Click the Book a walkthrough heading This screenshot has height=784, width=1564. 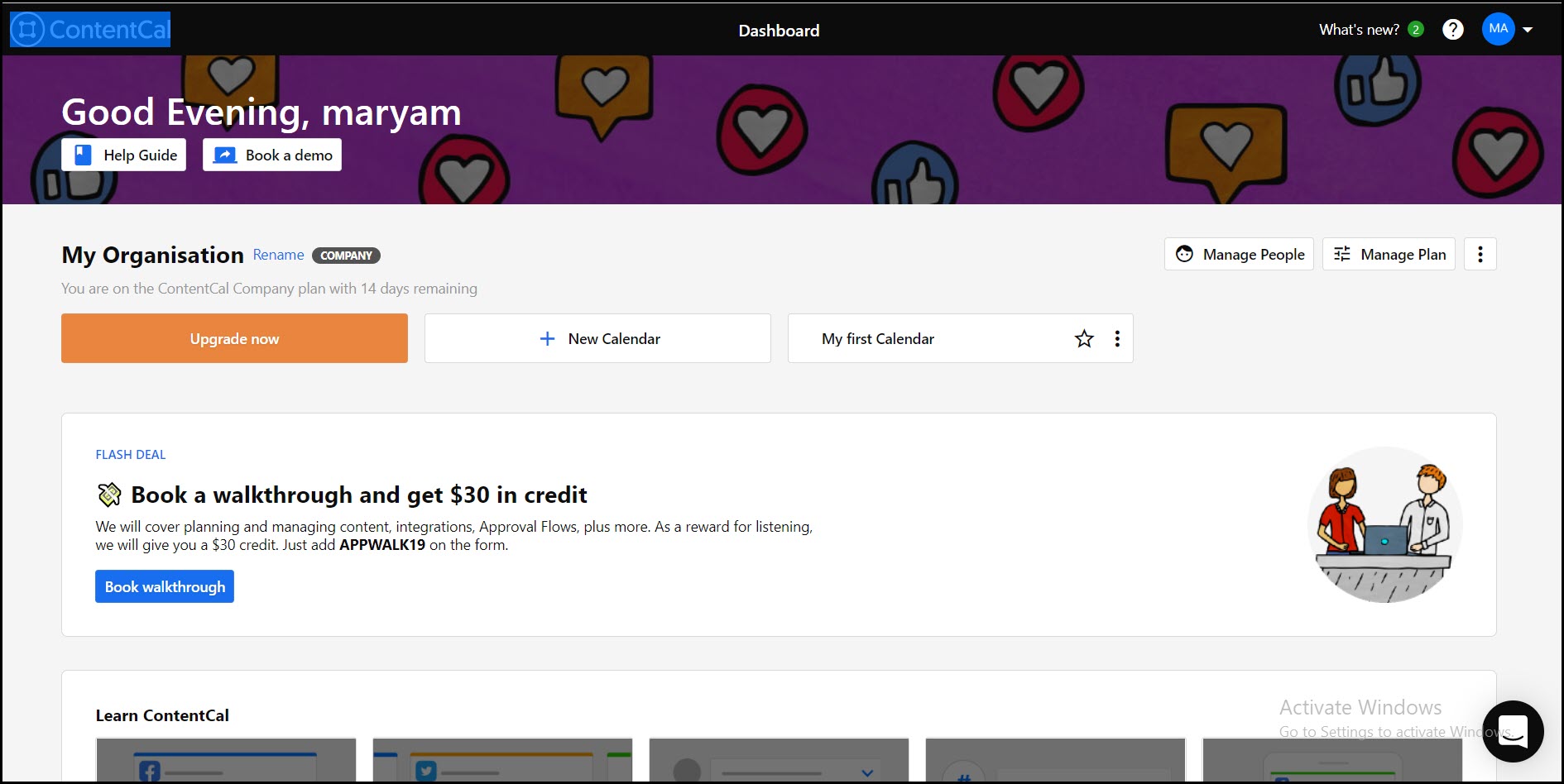pyautogui.click(x=359, y=495)
